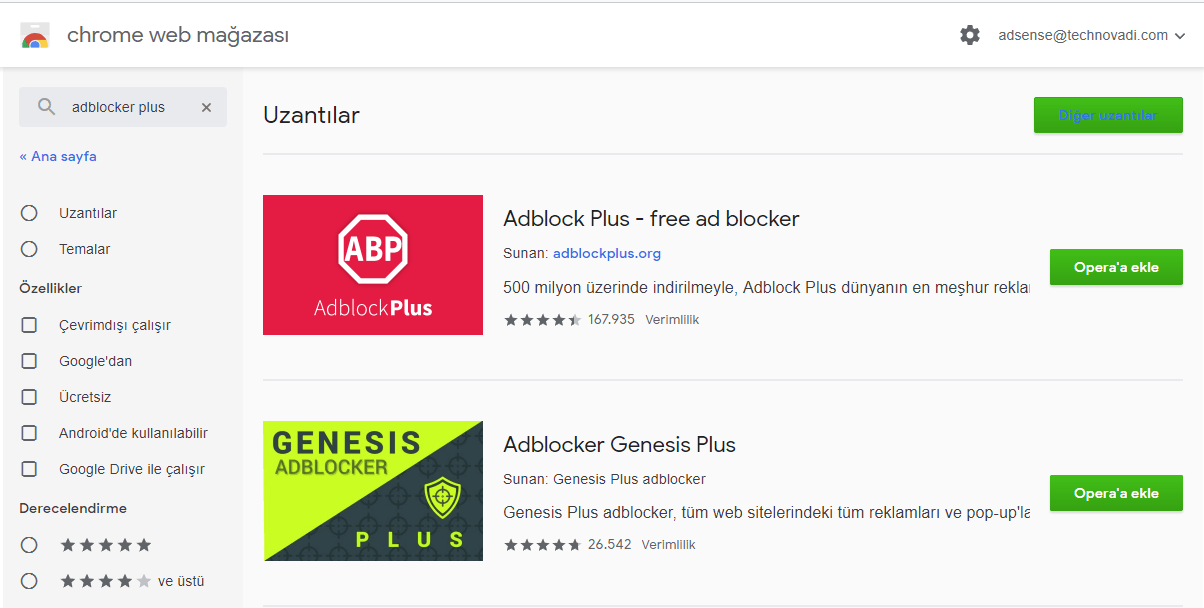Click the search magnifier icon
This screenshot has width=1204, height=608.
click(46, 107)
